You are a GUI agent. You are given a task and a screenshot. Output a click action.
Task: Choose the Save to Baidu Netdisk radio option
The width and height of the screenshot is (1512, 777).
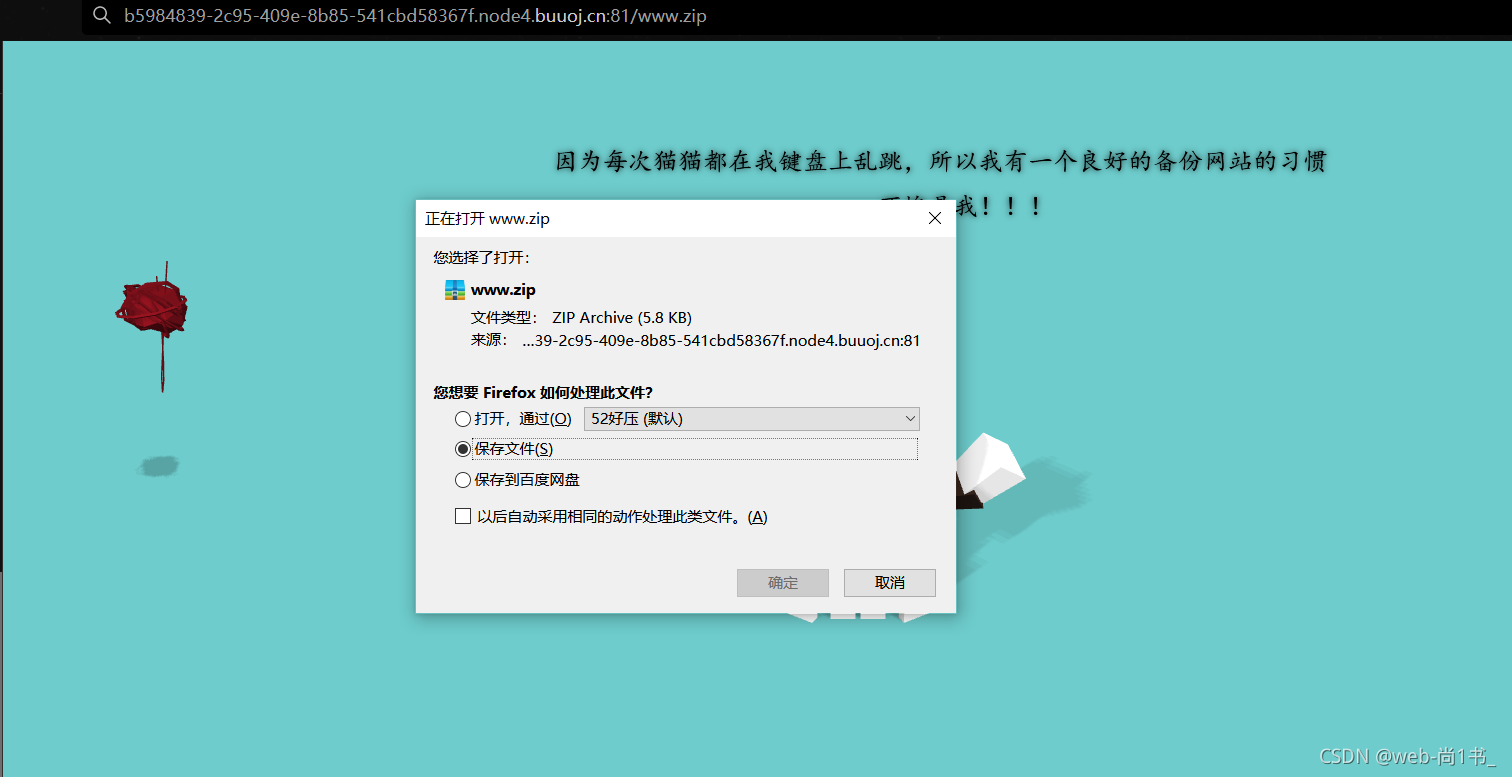[462, 480]
